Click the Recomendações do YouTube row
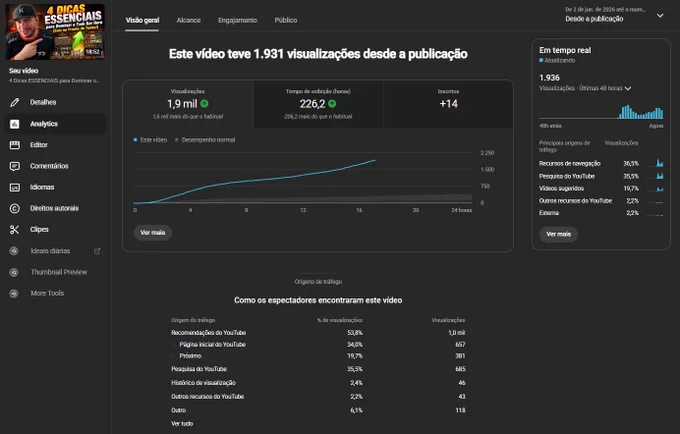Viewport: 680px width, 434px height. pos(318,333)
